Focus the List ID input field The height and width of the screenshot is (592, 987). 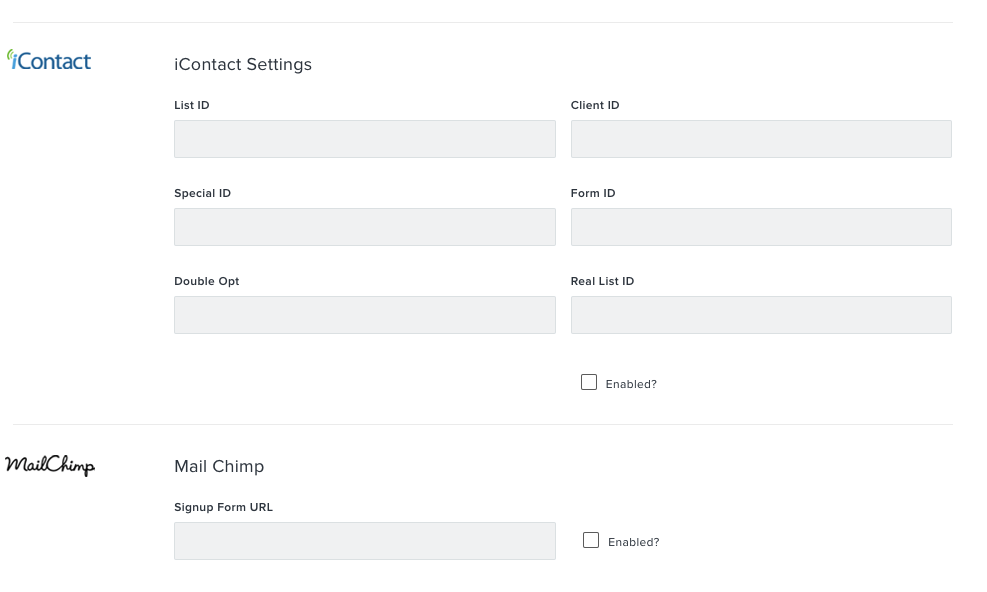tap(364, 139)
